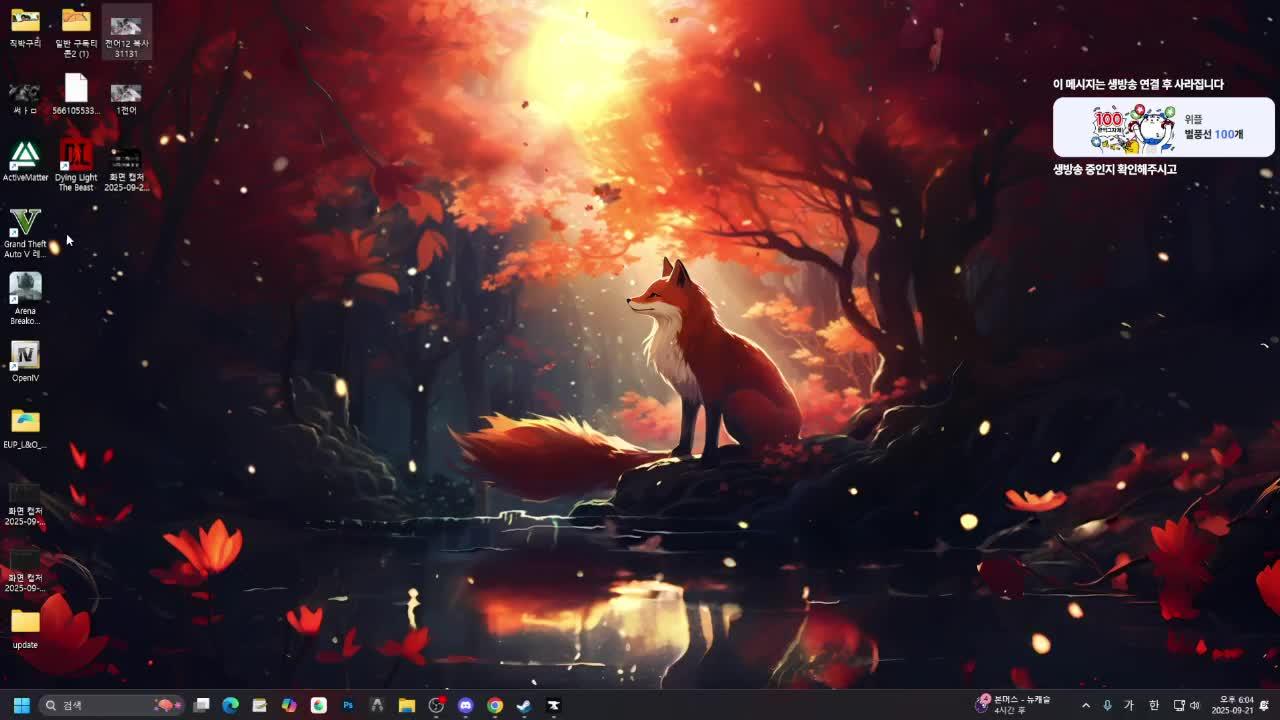Open the clock and date 2025-09-21
The image size is (1280, 720).
tap(1232, 705)
